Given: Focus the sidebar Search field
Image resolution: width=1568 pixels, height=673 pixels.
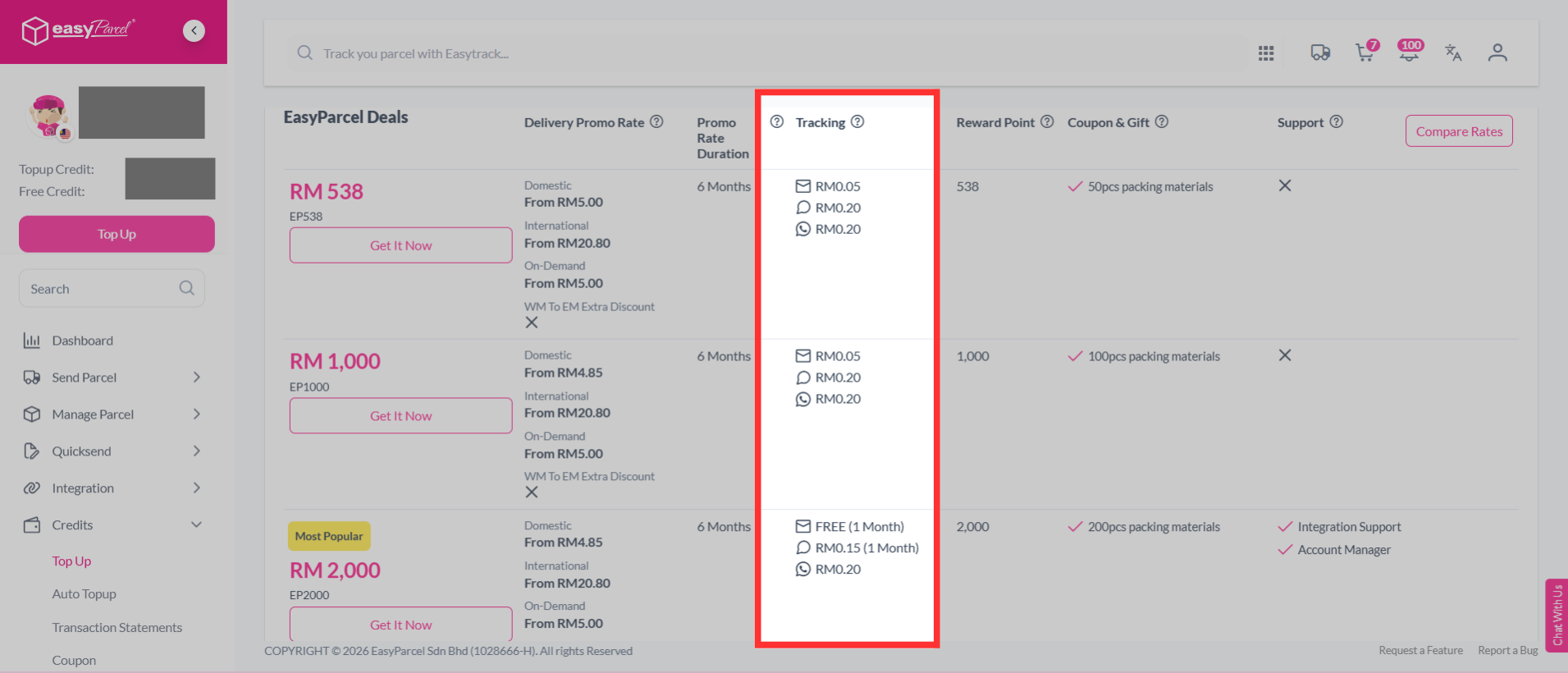Looking at the screenshot, I should 112,288.
